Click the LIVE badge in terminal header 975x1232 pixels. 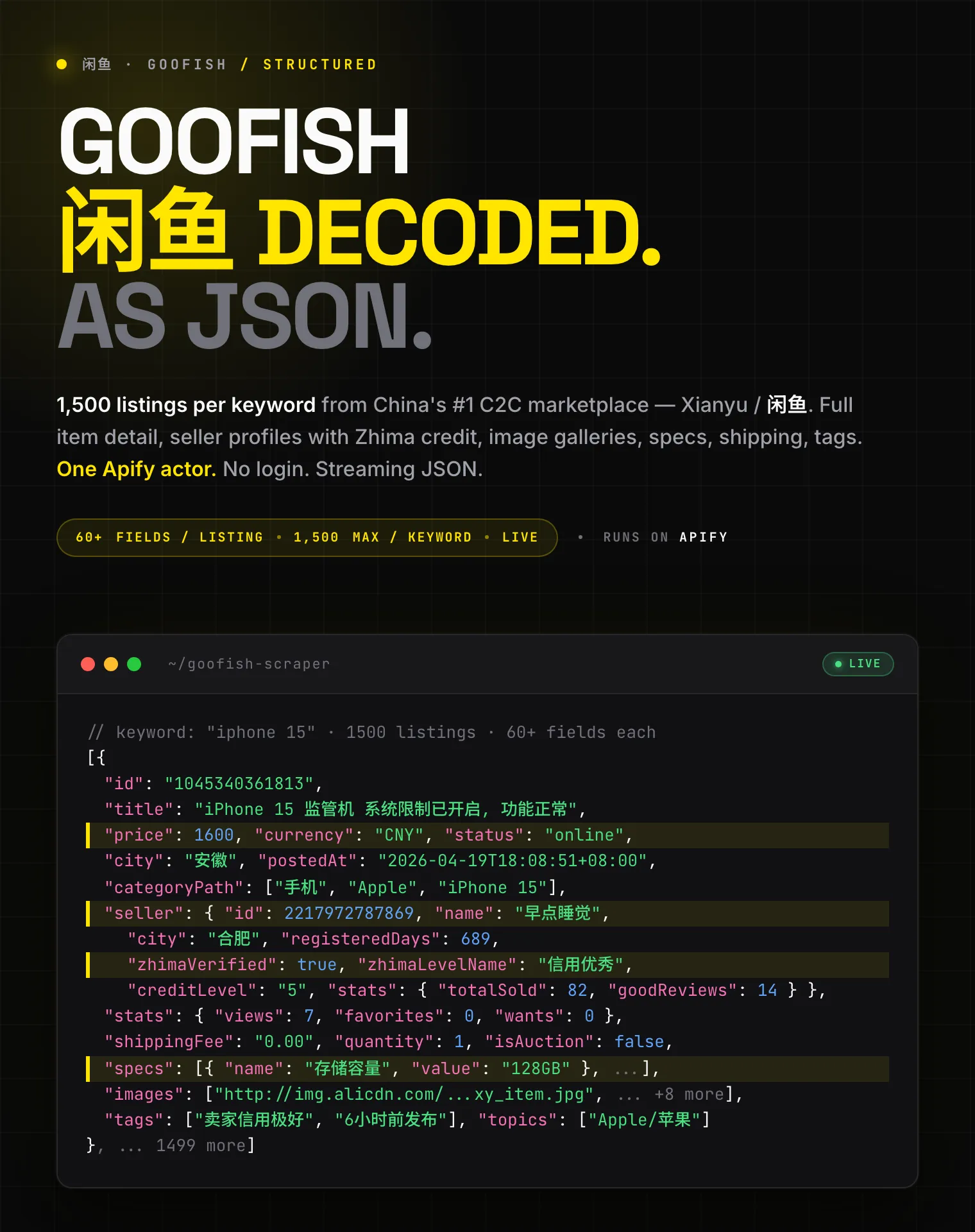click(858, 663)
